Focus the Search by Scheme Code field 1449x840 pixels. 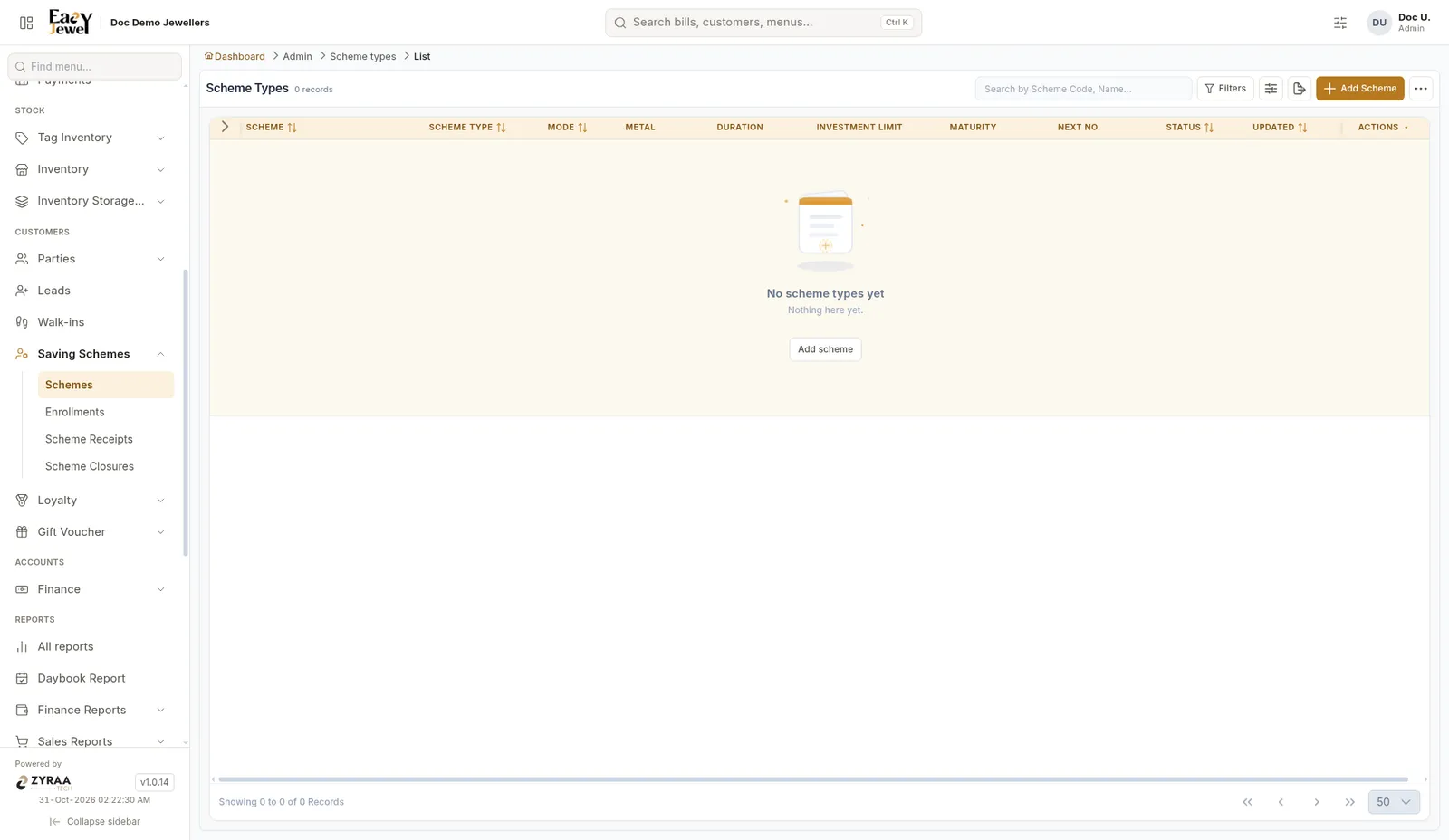1083,89
